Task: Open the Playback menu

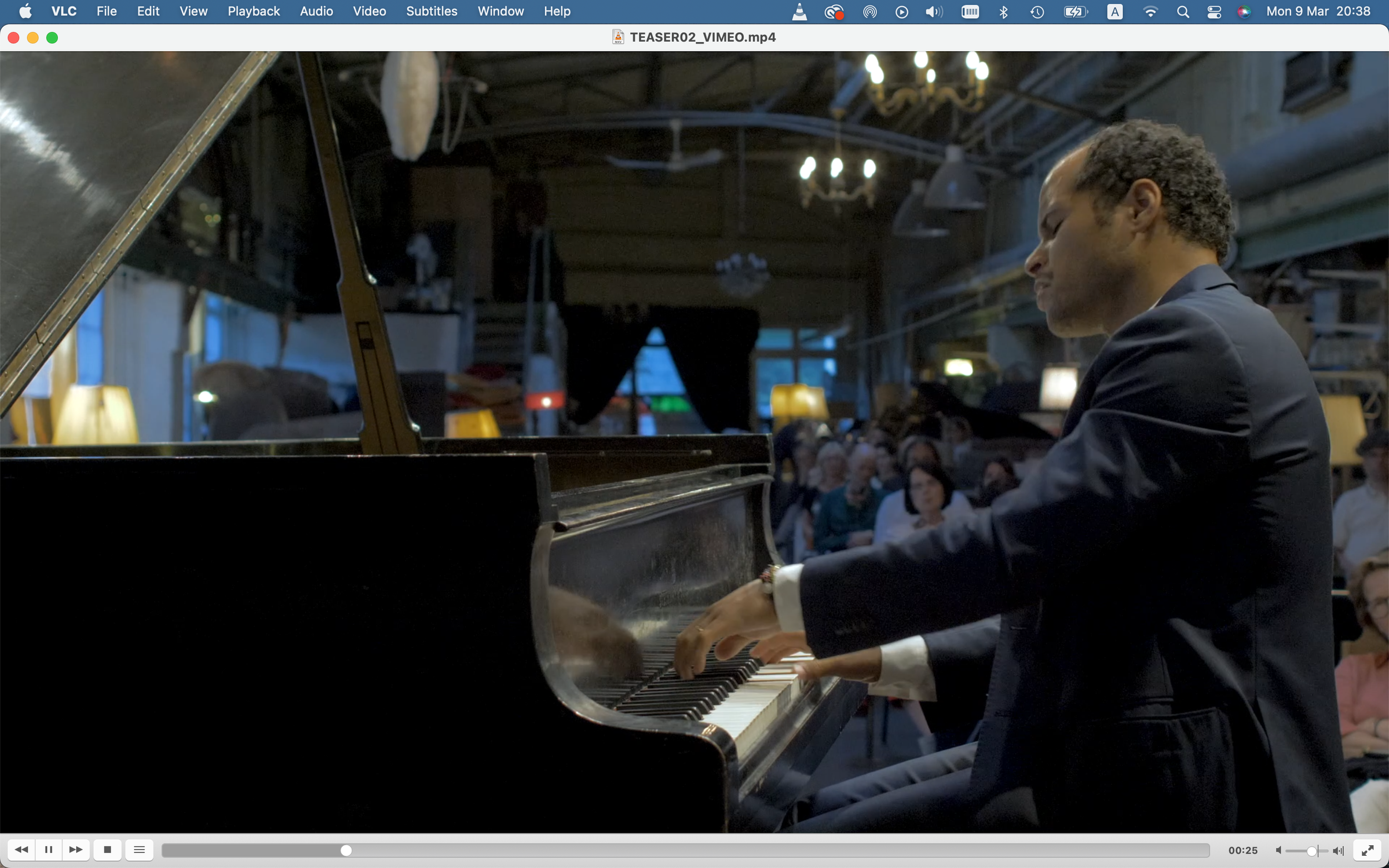Action: 253,12
